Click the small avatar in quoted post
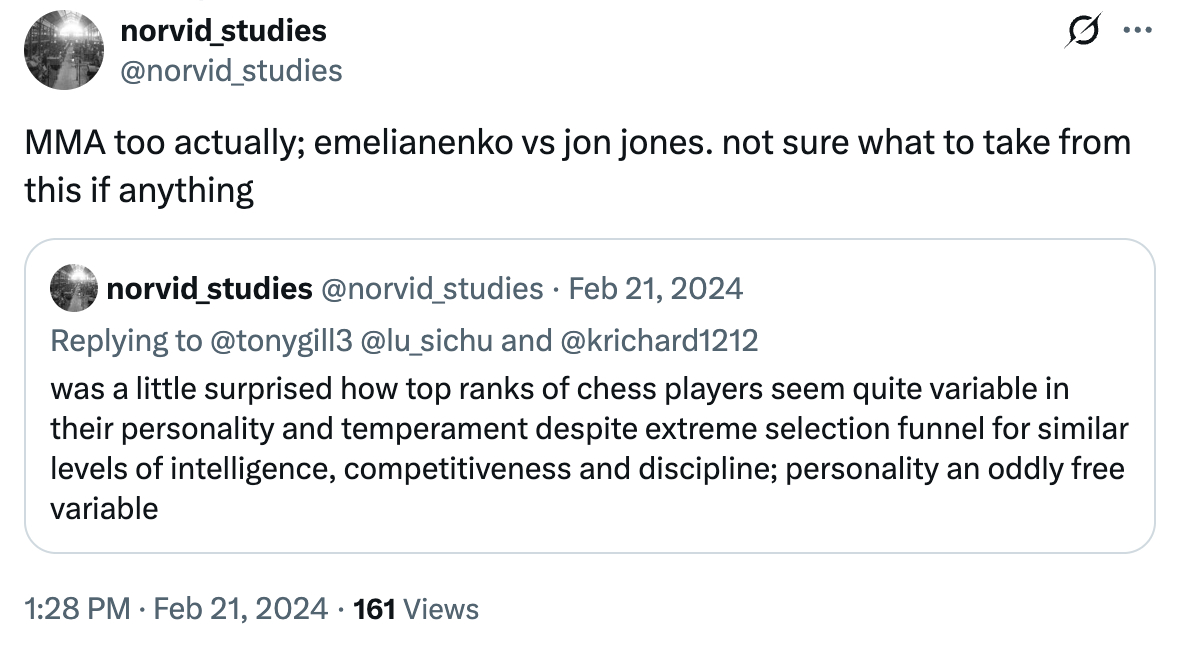 click(74, 290)
